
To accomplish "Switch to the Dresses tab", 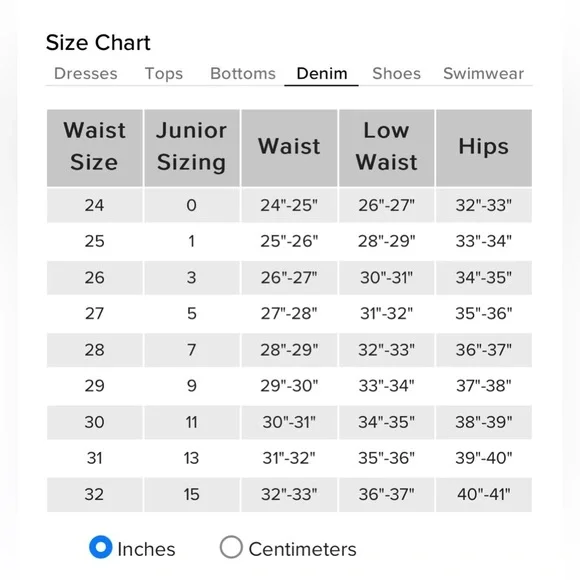I will pos(86,74).
